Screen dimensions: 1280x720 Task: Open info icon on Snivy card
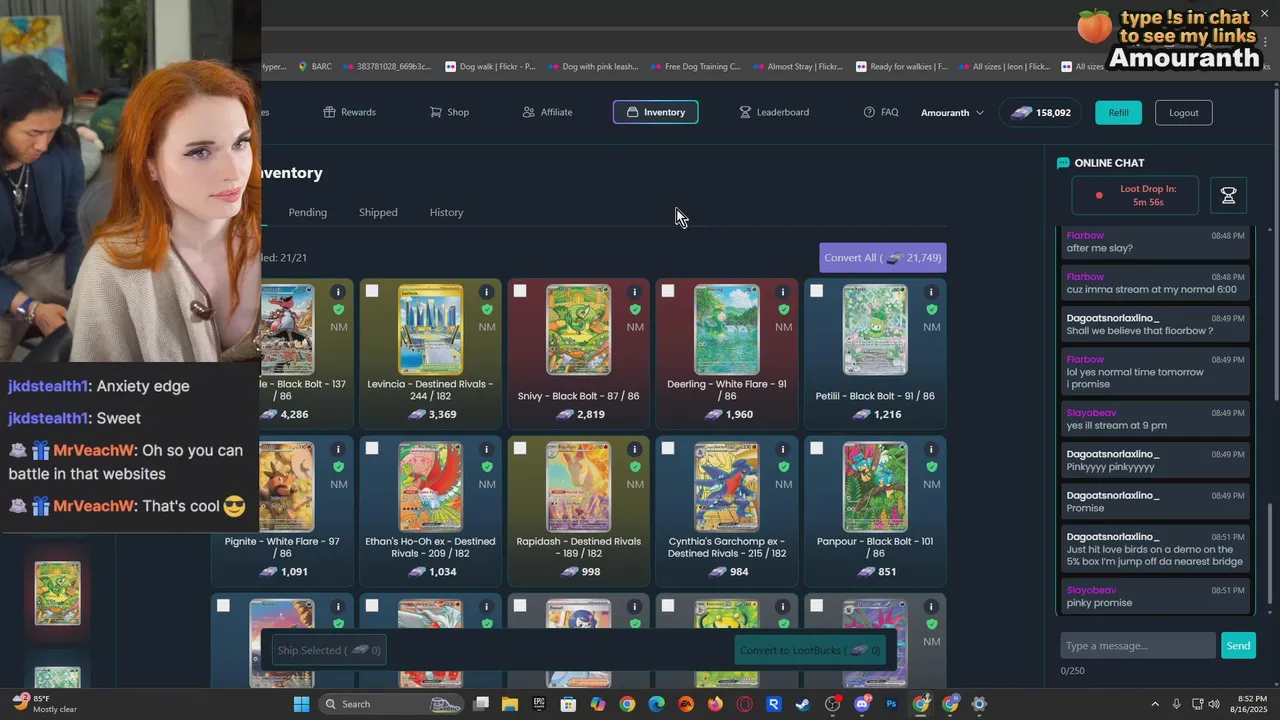tap(634, 292)
